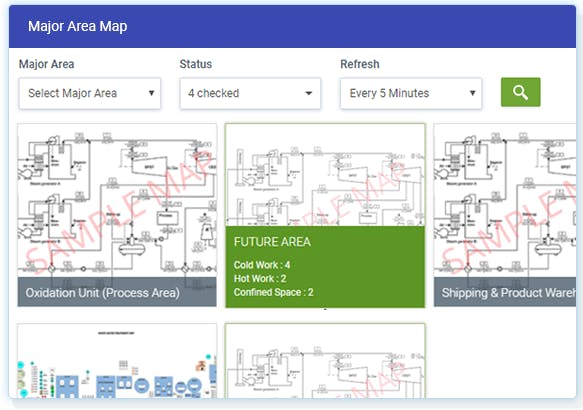Open the bottom-left blue equipment layout thumbnail
Screen dimensions: 583x410
pyautogui.click(x=117, y=361)
